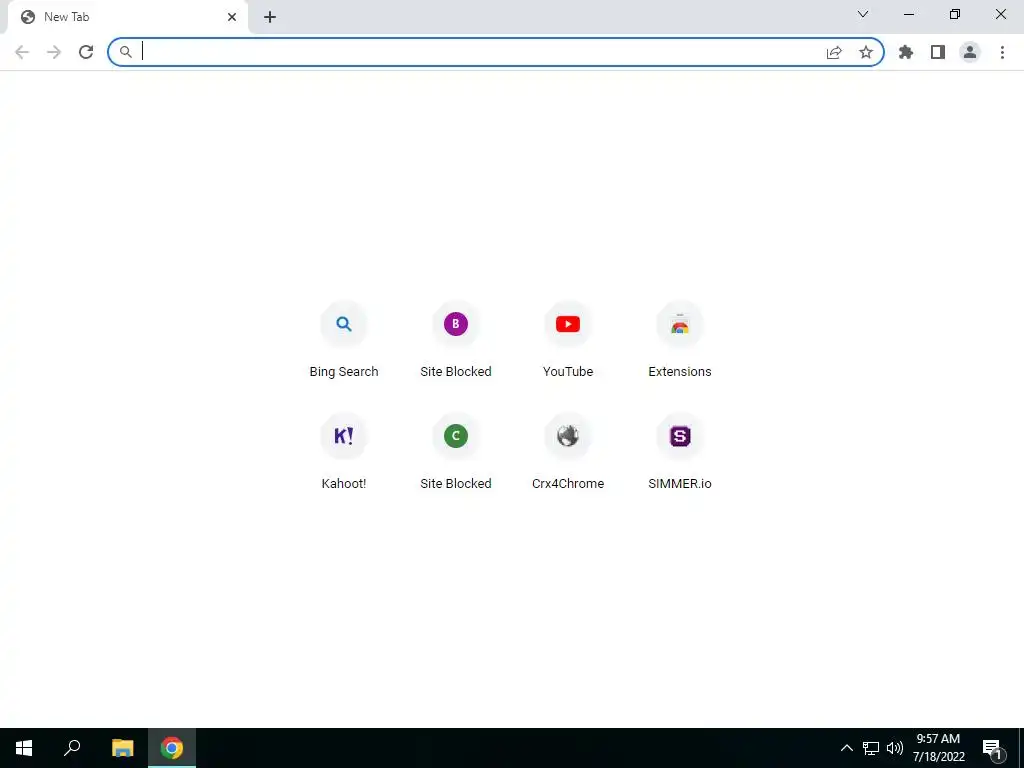The height and width of the screenshot is (768, 1024).
Task: Open the profile avatar menu
Action: click(x=970, y=52)
